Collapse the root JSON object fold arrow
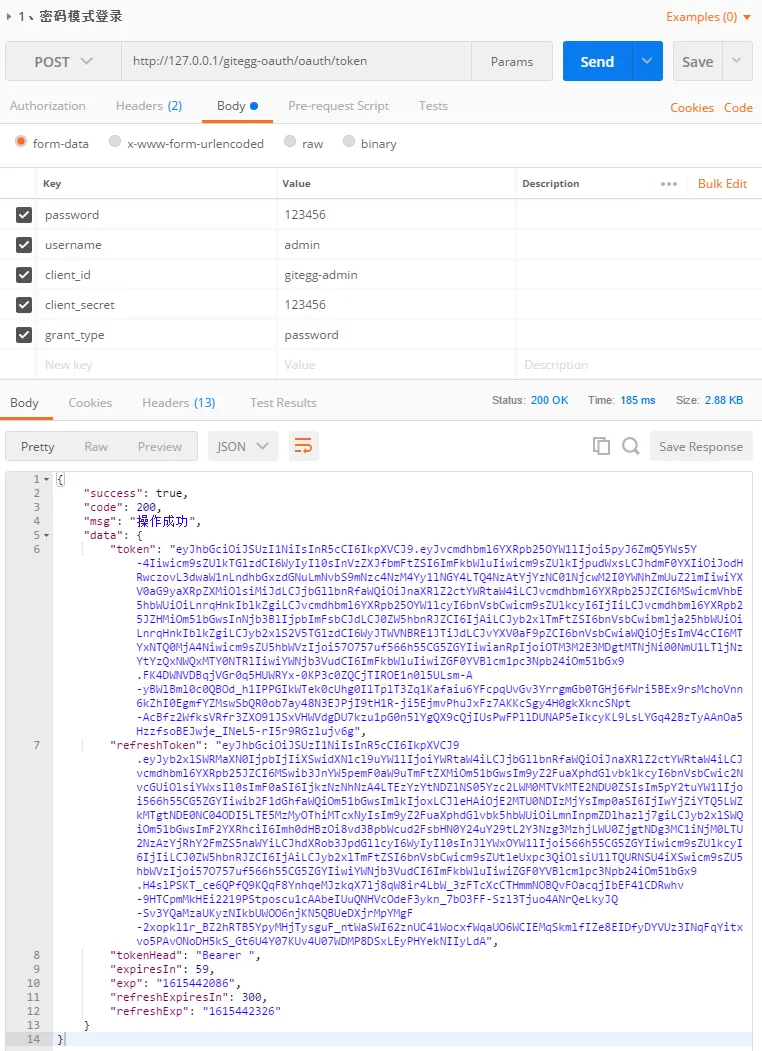Viewport: 762px width, 1051px height. point(47,479)
